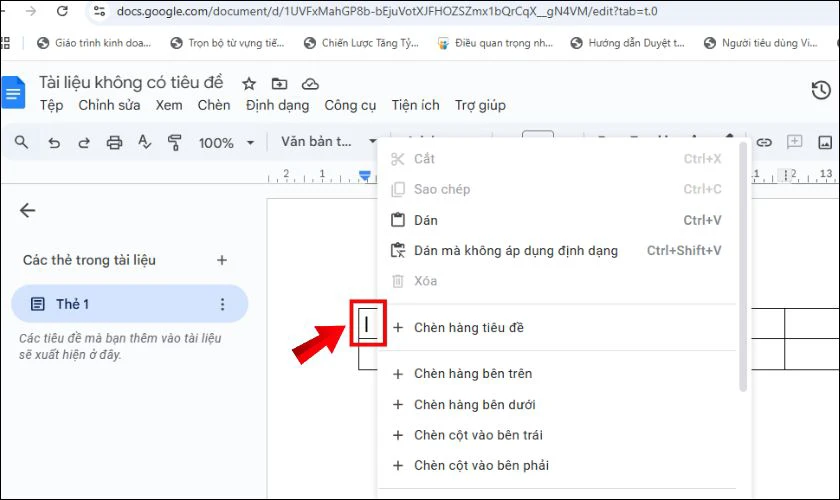Click the Các thẻ trong tài liệu heading
The image size is (840, 500).
[89, 260]
